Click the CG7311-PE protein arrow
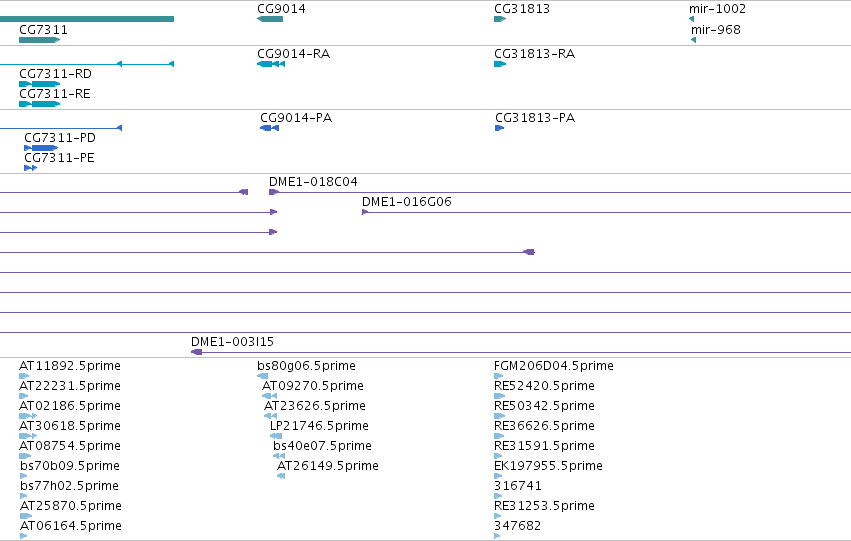Viewport: 851px width, 541px height. [30, 168]
